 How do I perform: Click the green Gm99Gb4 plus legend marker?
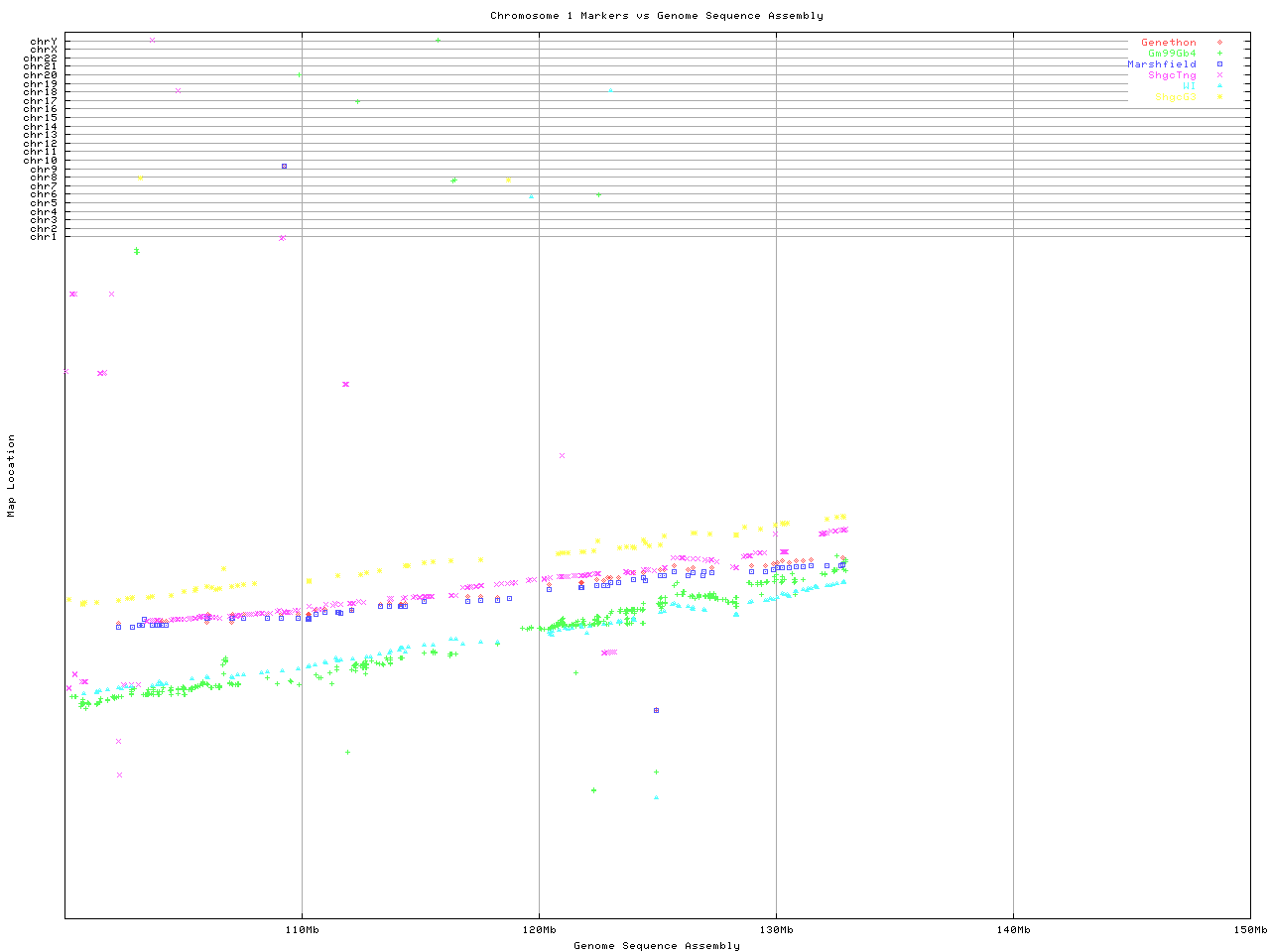[1219, 54]
